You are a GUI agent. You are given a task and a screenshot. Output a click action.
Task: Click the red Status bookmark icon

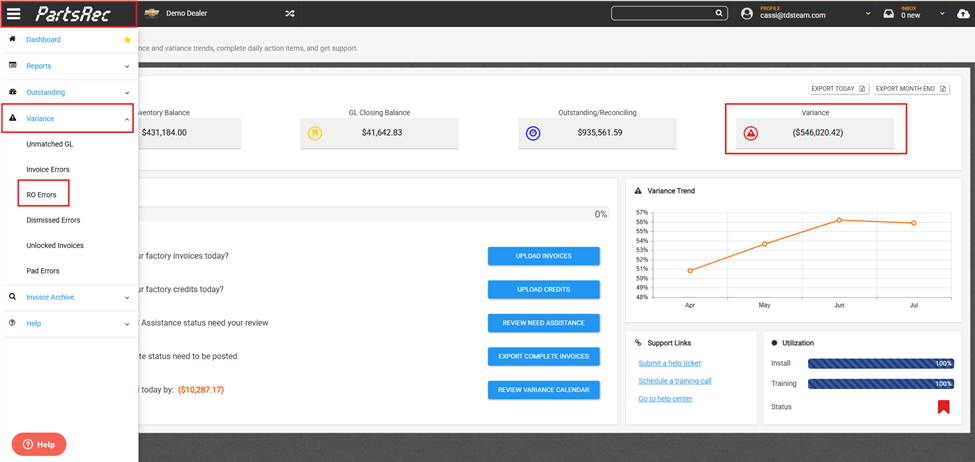tap(943, 407)
